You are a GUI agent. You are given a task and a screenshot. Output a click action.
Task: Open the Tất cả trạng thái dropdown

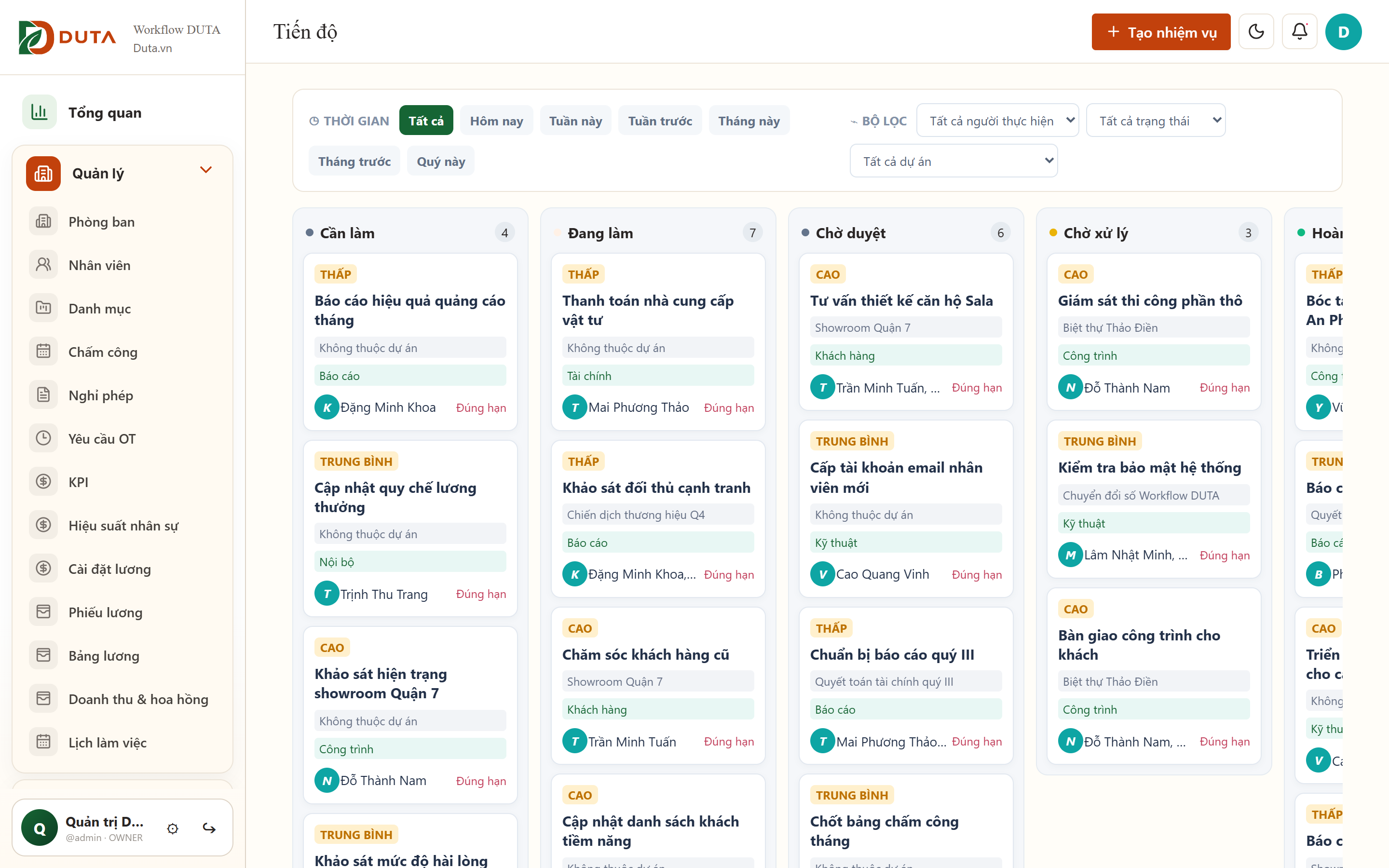(x=1156, y=121)
